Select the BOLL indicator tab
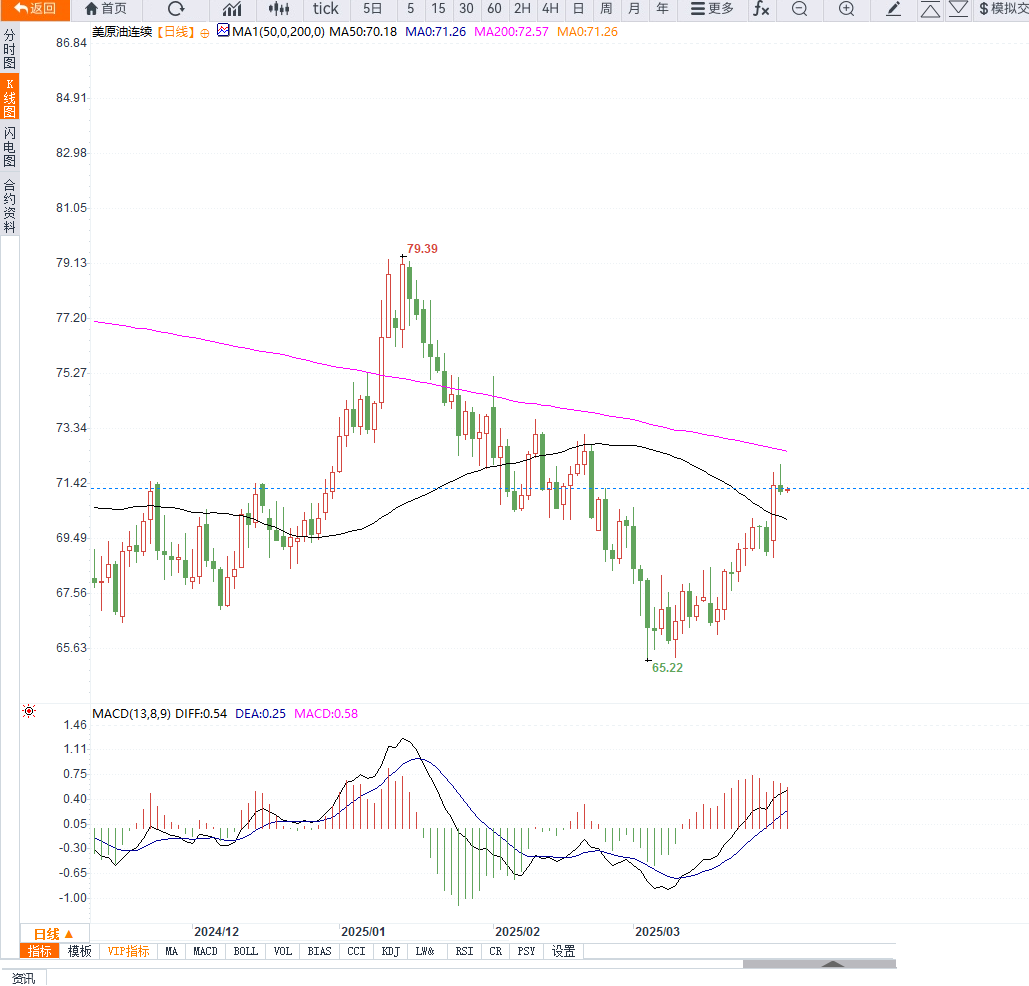Screen dimensions: 1029x986 click(245, 951)
